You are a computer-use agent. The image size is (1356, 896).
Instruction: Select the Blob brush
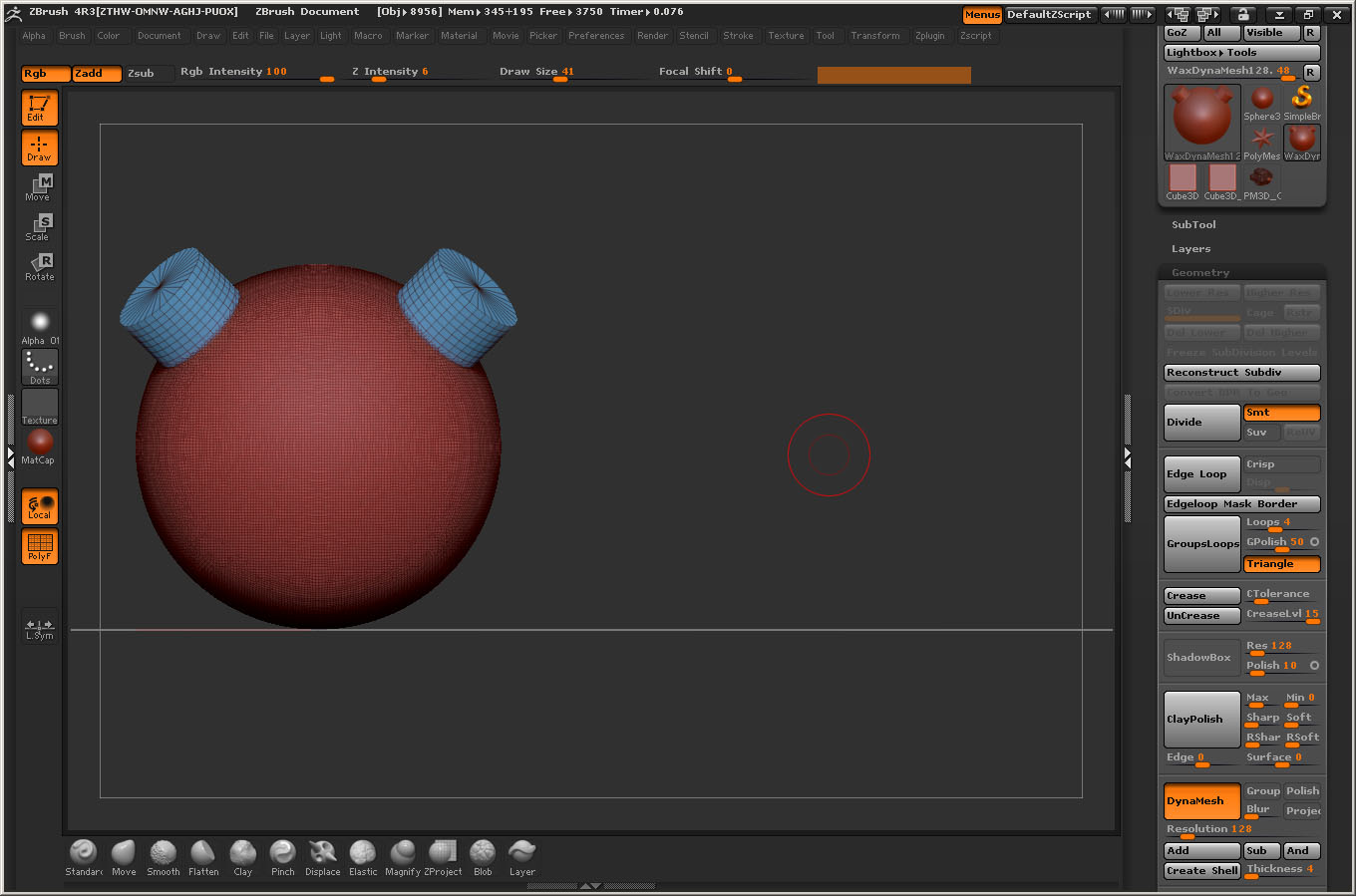(x=483, y=857)
